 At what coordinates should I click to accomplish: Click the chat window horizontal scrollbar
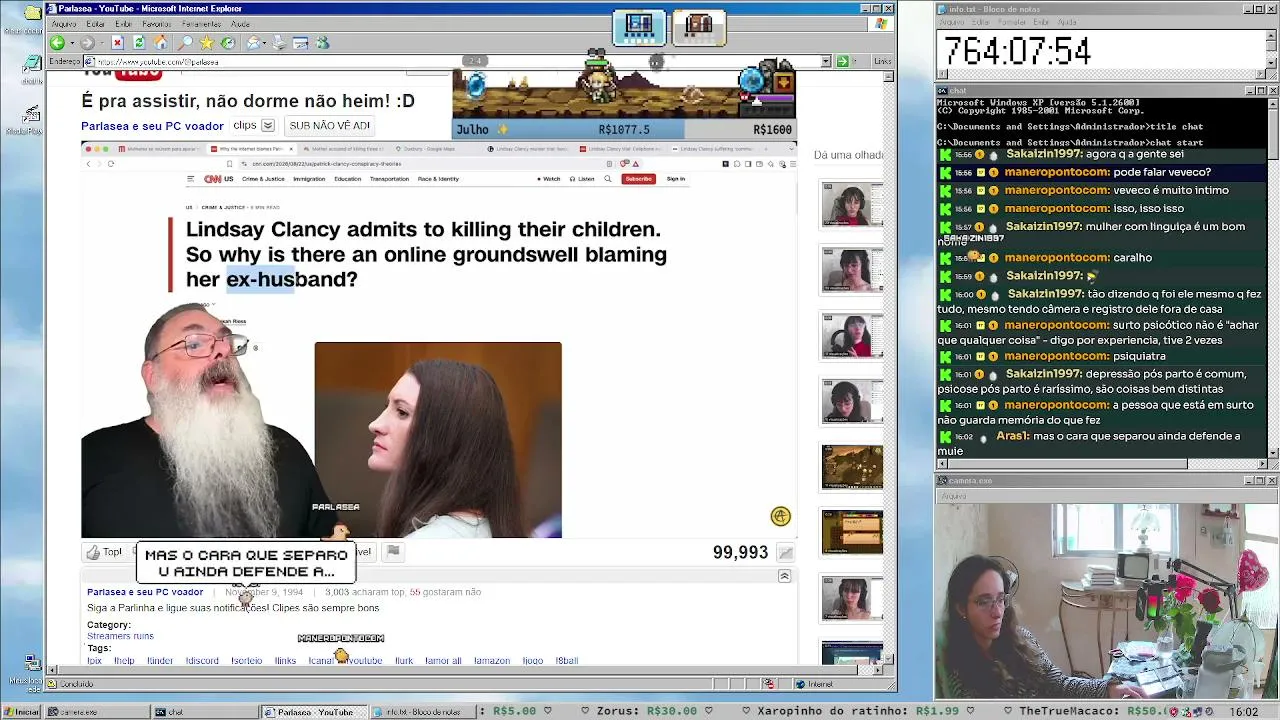coord(1101,464)
